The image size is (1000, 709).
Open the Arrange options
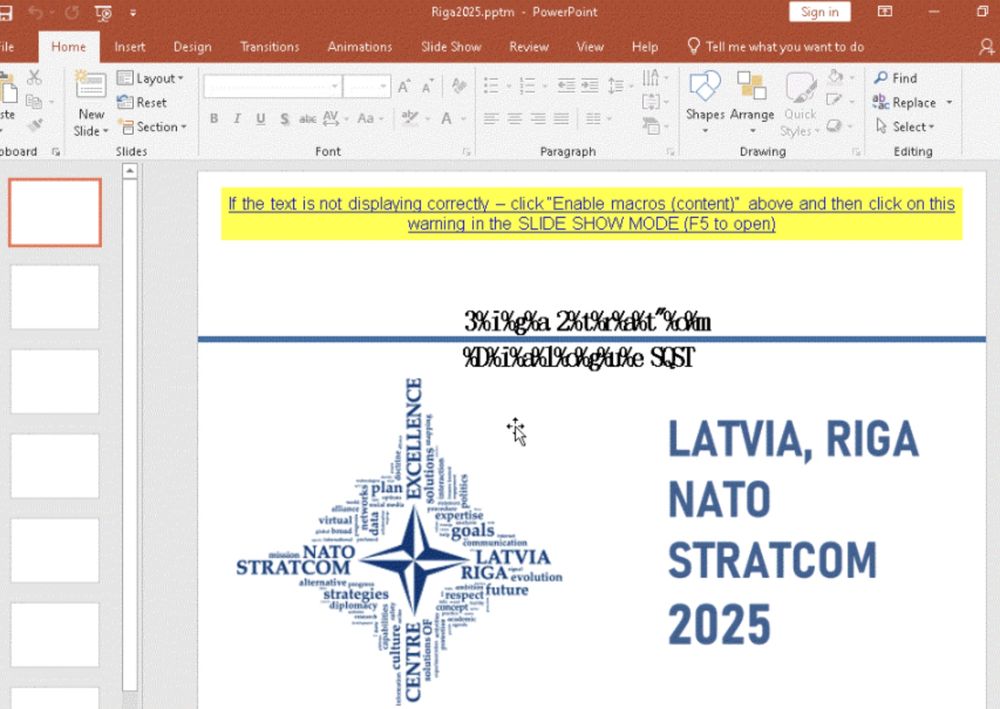click(x=752, y=102)
